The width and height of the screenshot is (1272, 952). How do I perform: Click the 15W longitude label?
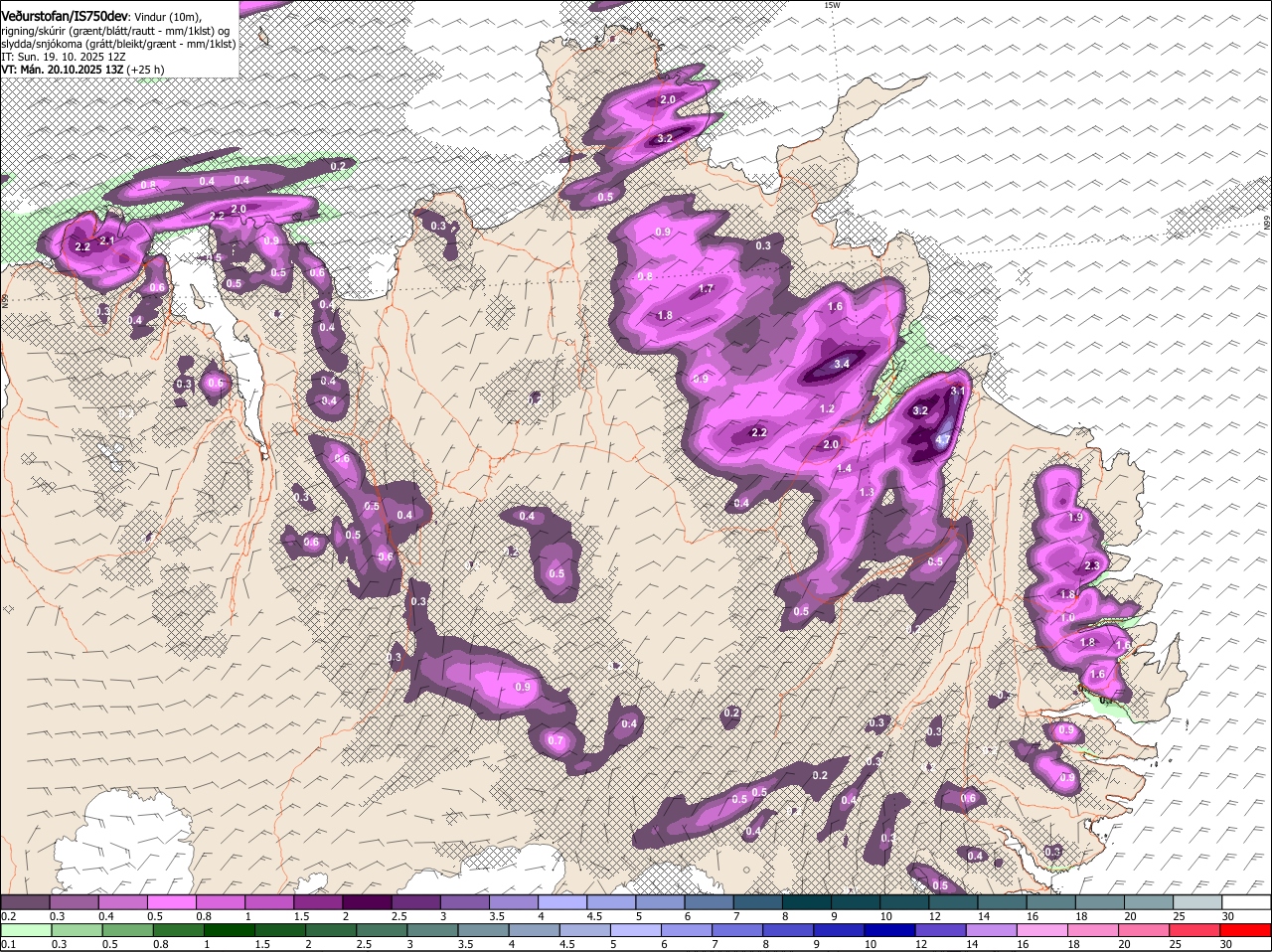point(832,5)
